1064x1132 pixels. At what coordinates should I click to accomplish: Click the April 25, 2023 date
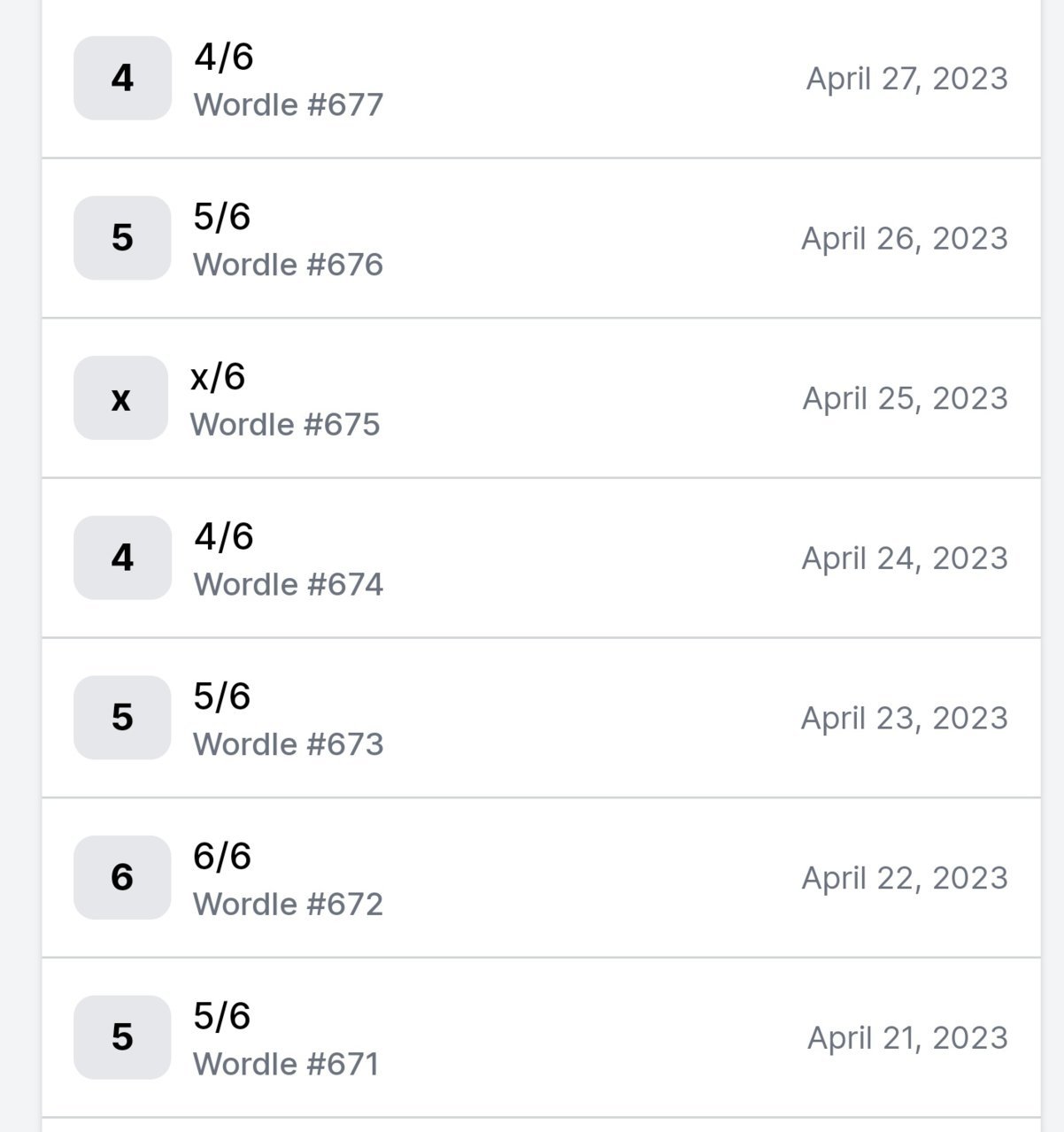coord(906,398)
